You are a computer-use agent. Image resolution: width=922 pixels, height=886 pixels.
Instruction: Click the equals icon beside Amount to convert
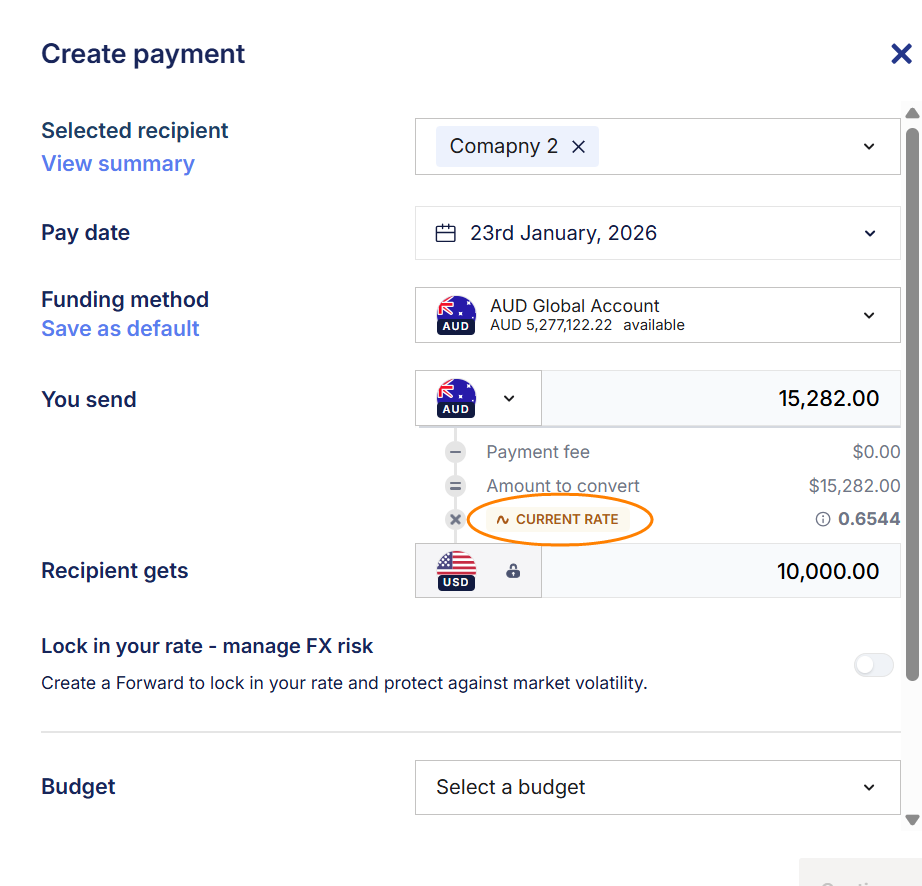(x=456, y=486)
